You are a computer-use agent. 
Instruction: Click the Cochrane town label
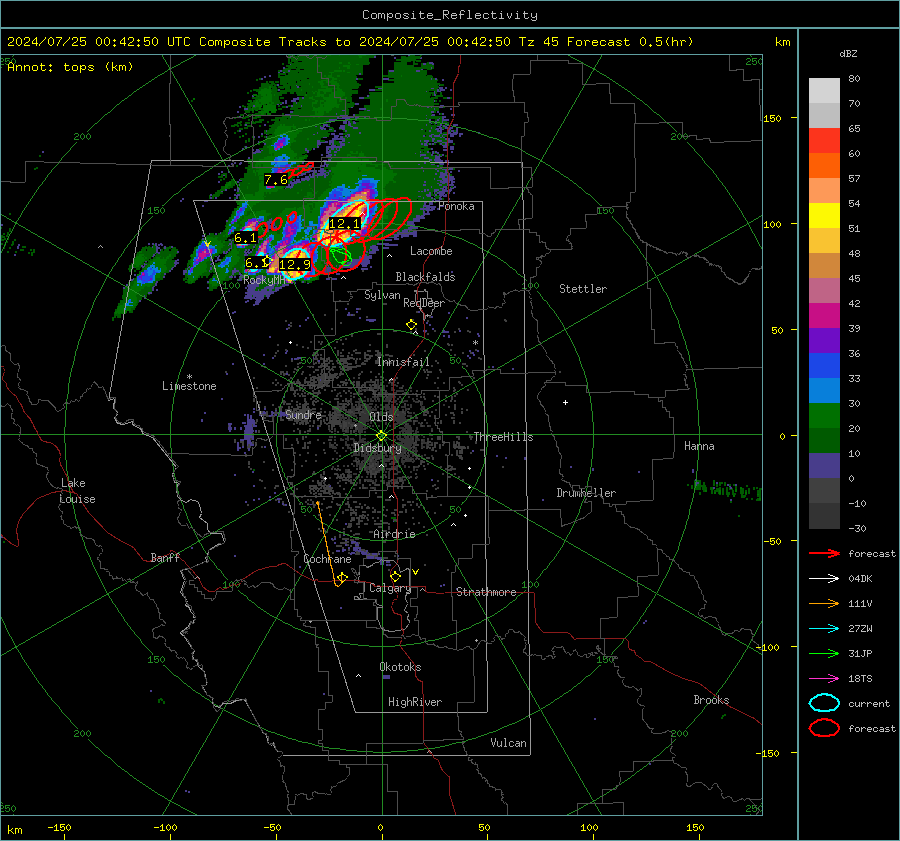(327, 559)
